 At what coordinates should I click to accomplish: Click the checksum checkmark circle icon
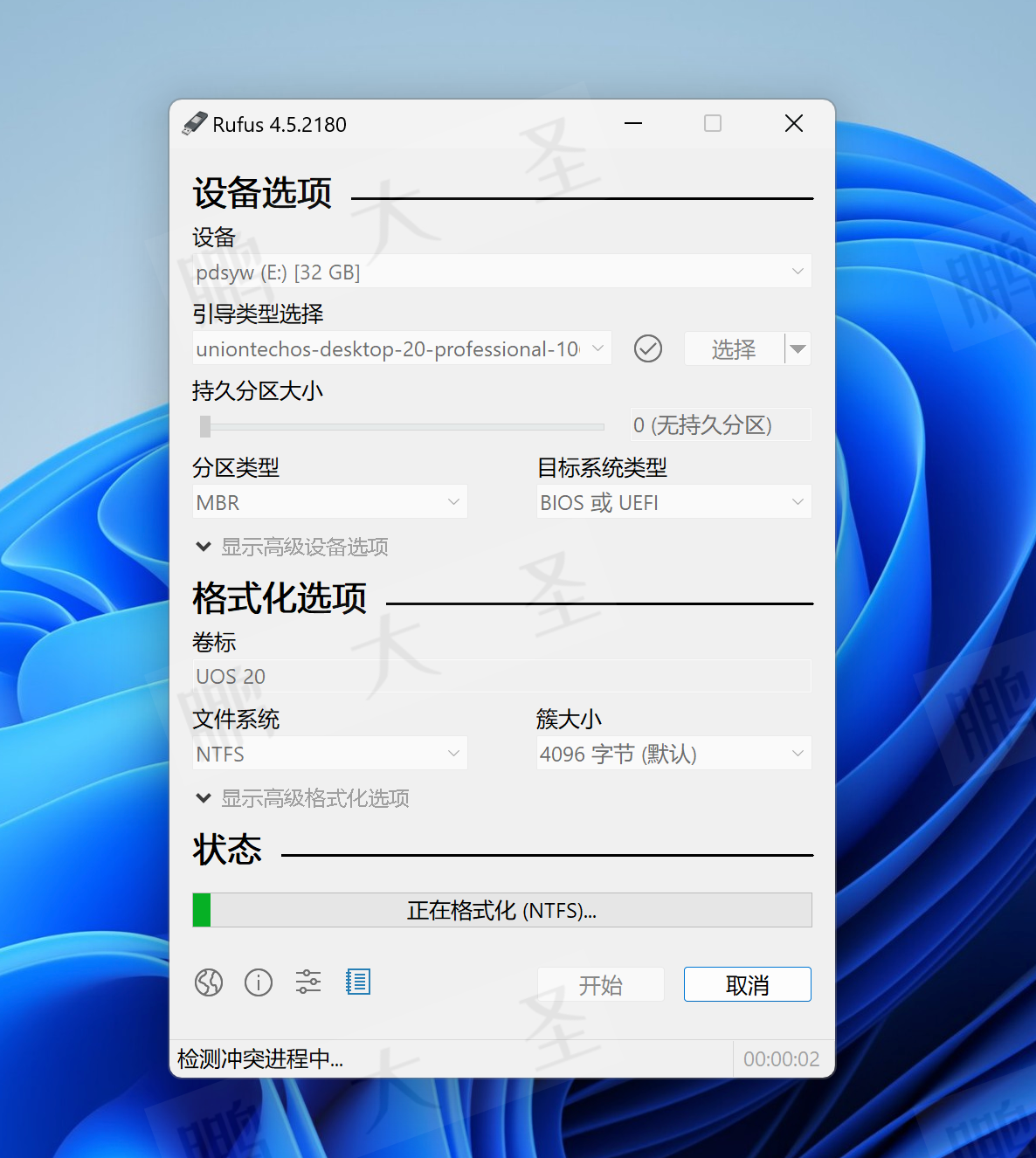pyautogui.click(x=648, y=348)
